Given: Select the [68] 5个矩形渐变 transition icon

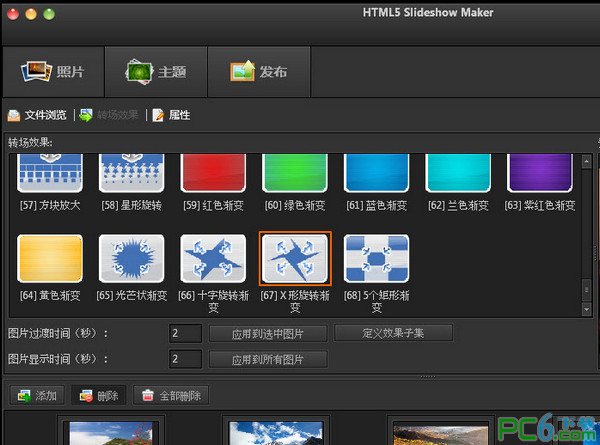Looking at the screenshot, I should point(376,258).
